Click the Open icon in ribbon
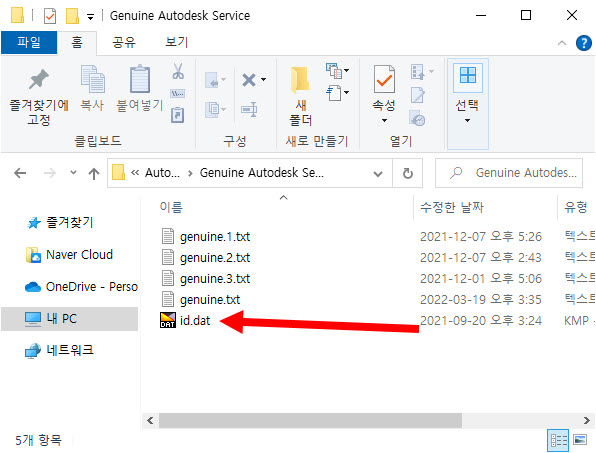 (418, 71)
